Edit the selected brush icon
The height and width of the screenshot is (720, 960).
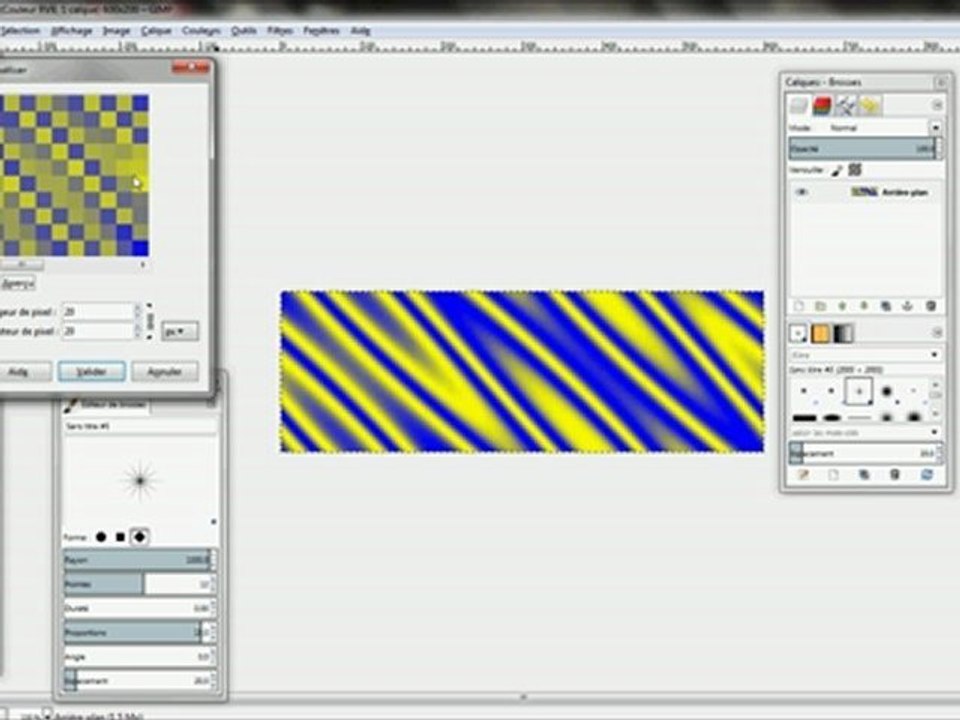tap(803, 474)
